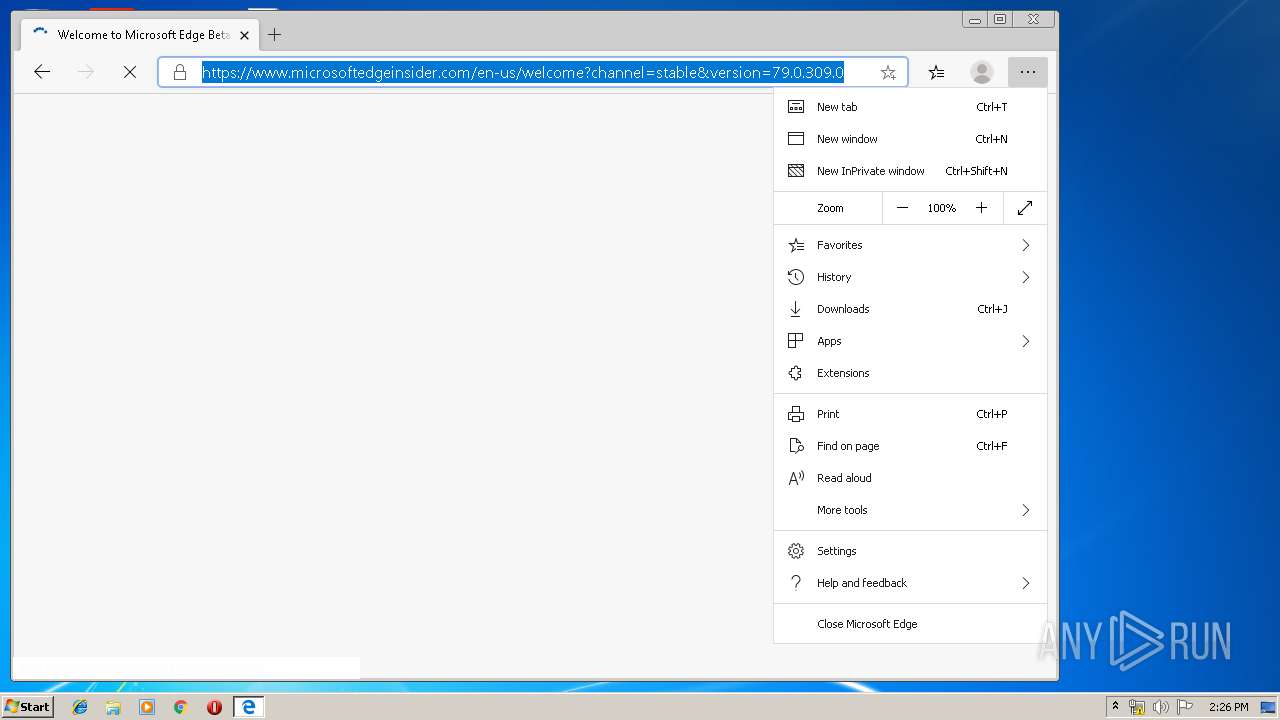
Task: Select the Edge taskbar button
Action: tap(248, 707)
